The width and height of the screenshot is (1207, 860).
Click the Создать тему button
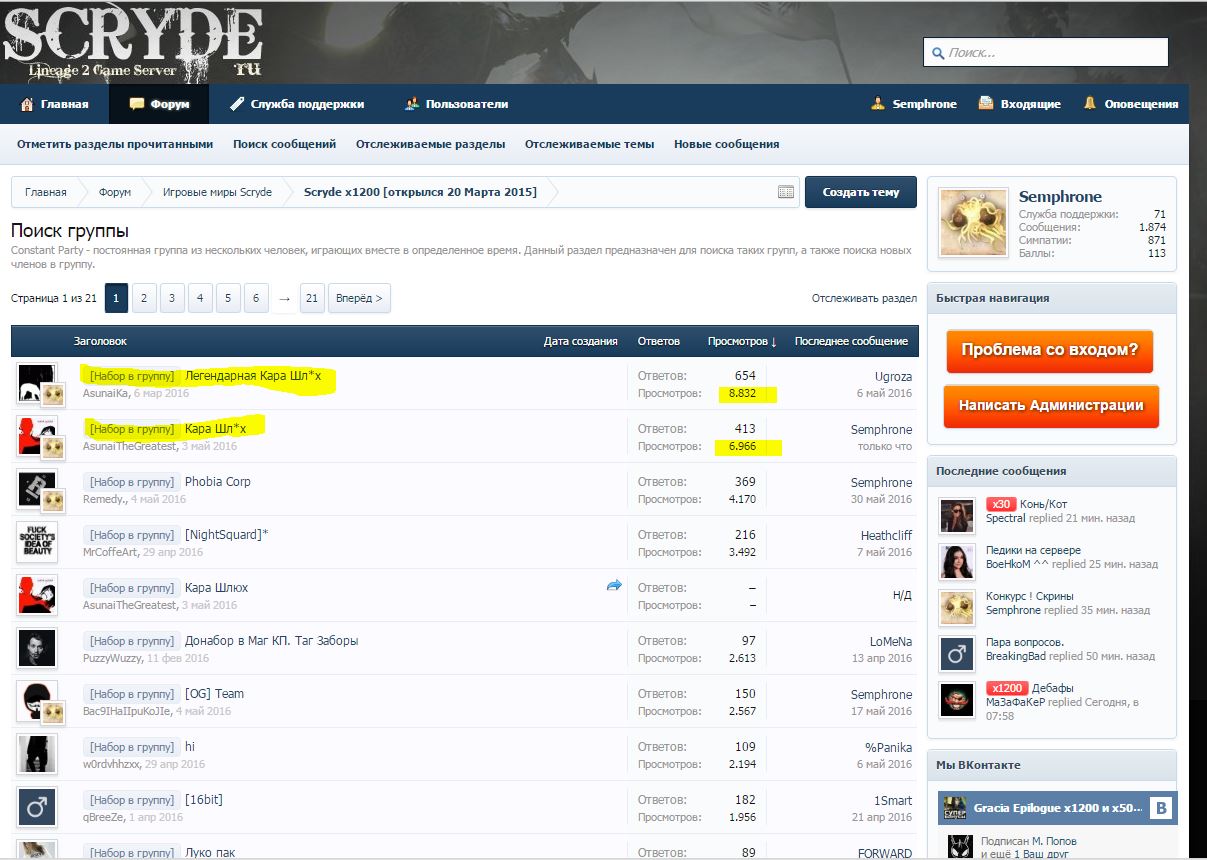click(860, 192)
